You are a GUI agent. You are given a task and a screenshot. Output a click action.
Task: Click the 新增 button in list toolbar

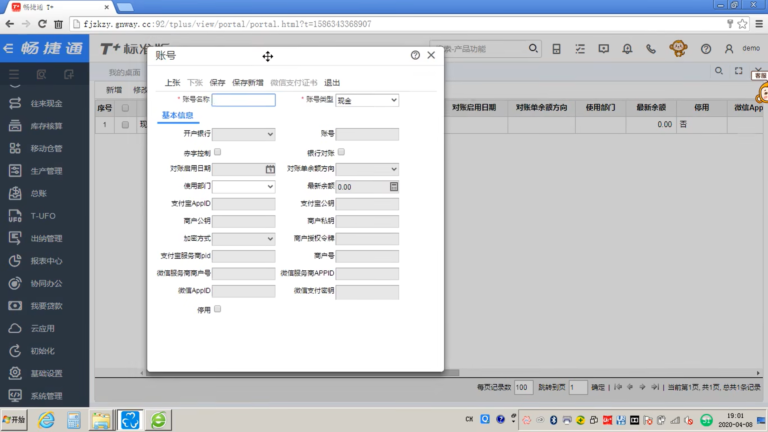[114, 90]
